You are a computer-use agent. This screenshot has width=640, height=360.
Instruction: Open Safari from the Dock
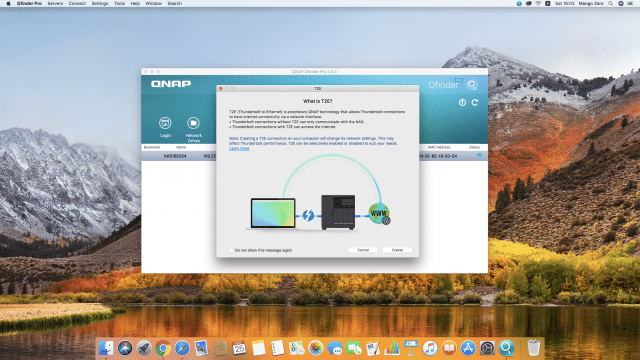(x=182, y=348)
